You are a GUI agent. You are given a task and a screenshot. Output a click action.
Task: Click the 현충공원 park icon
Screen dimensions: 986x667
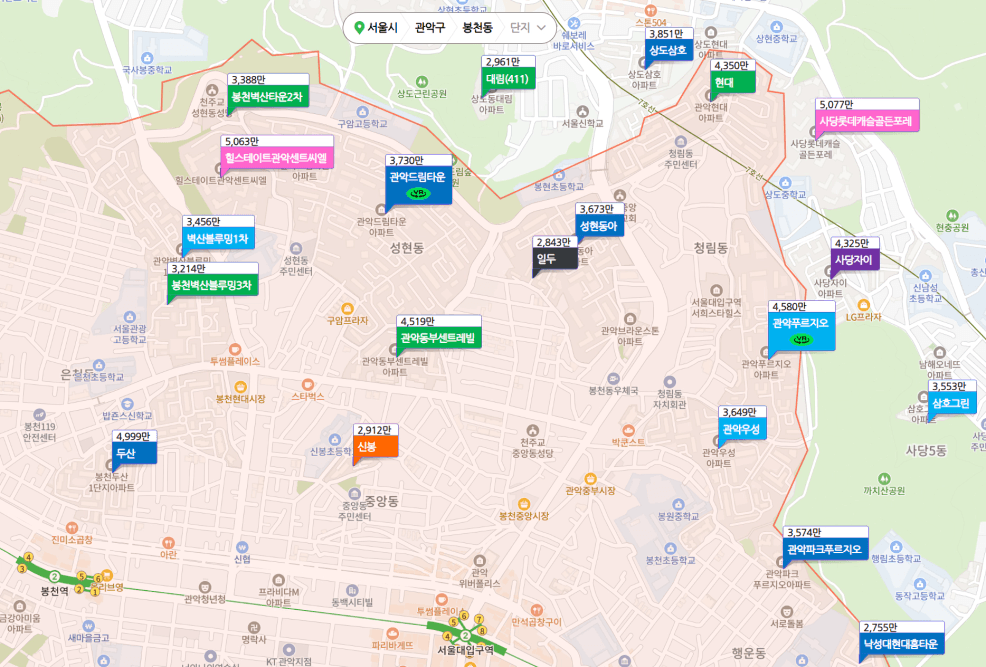click(x=952, y=216)
